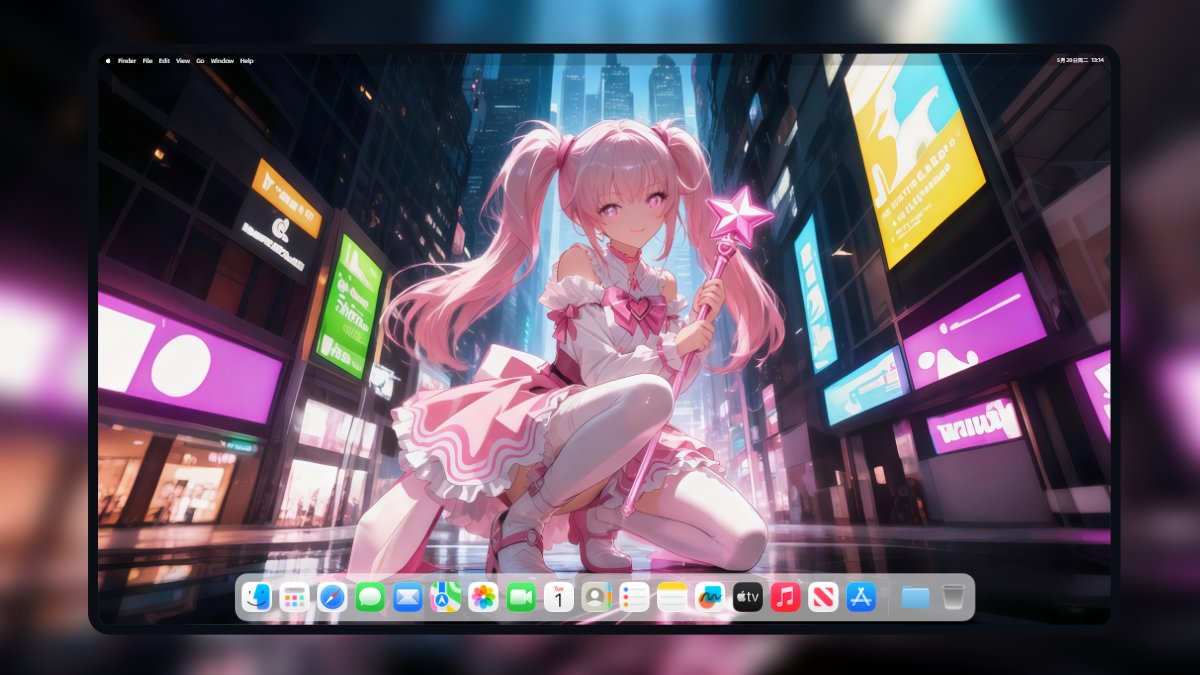Open Safari from the Dock
The width and height of the screenshot is (1200, 675).
pyautogui.click(x=331, y=598)
